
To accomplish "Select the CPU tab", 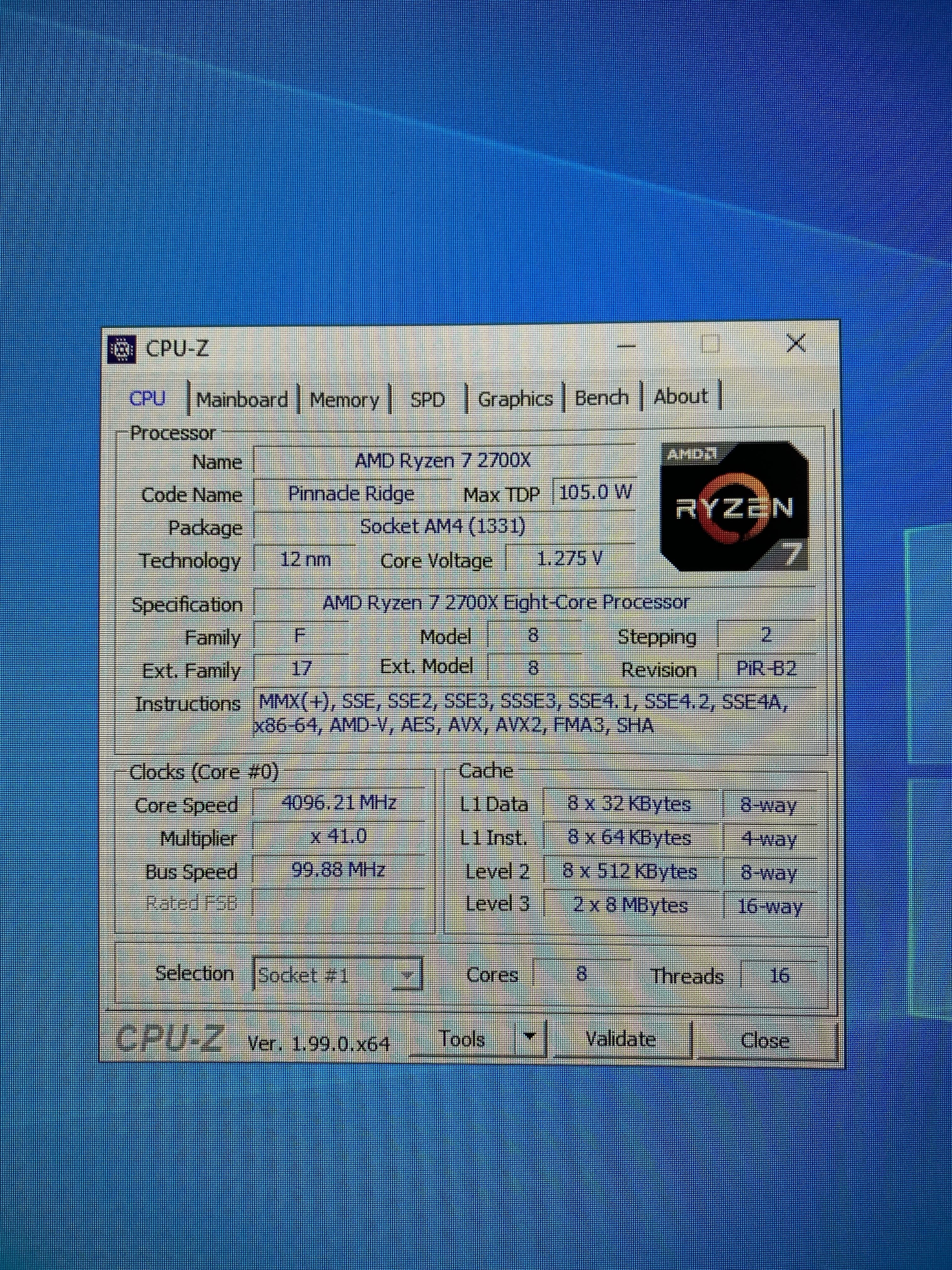I will pos(147,398).
